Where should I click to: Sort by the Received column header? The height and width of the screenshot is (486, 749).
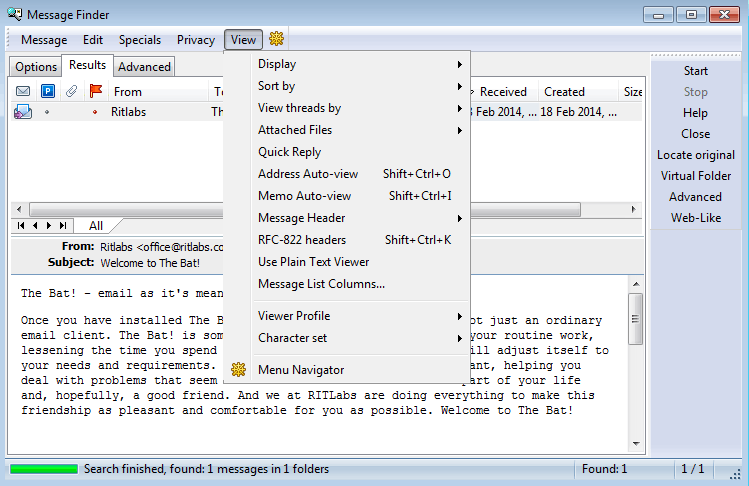(x=503, y=91)
